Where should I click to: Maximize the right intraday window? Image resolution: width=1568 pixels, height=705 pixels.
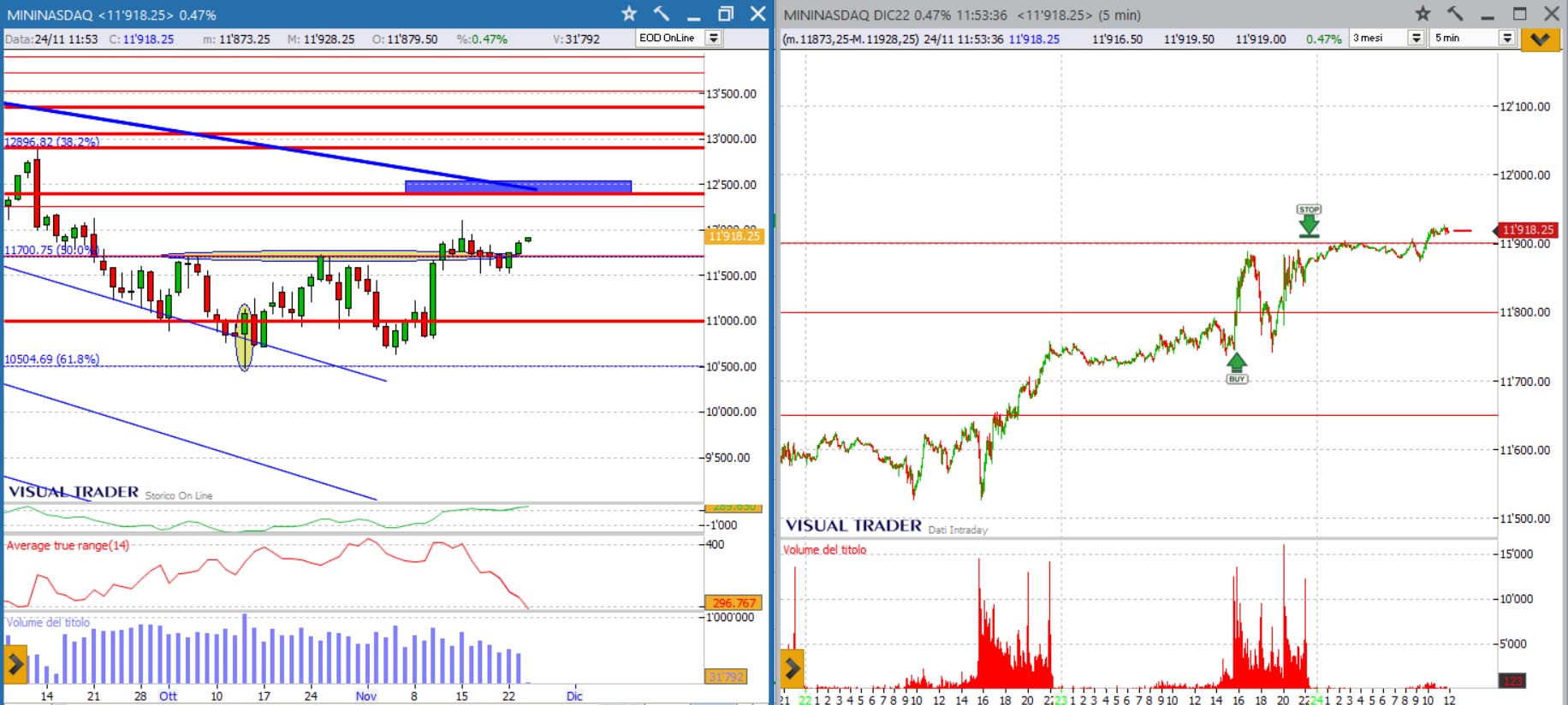tap(1520, 14)
